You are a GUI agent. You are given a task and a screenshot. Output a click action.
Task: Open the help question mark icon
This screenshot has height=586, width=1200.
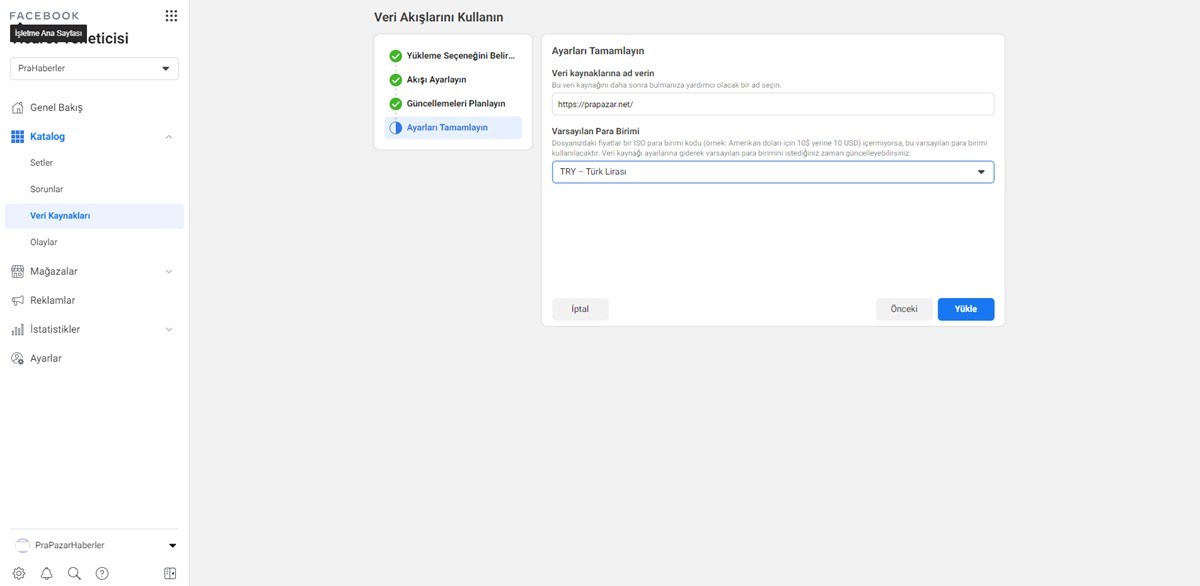(102, 574)
